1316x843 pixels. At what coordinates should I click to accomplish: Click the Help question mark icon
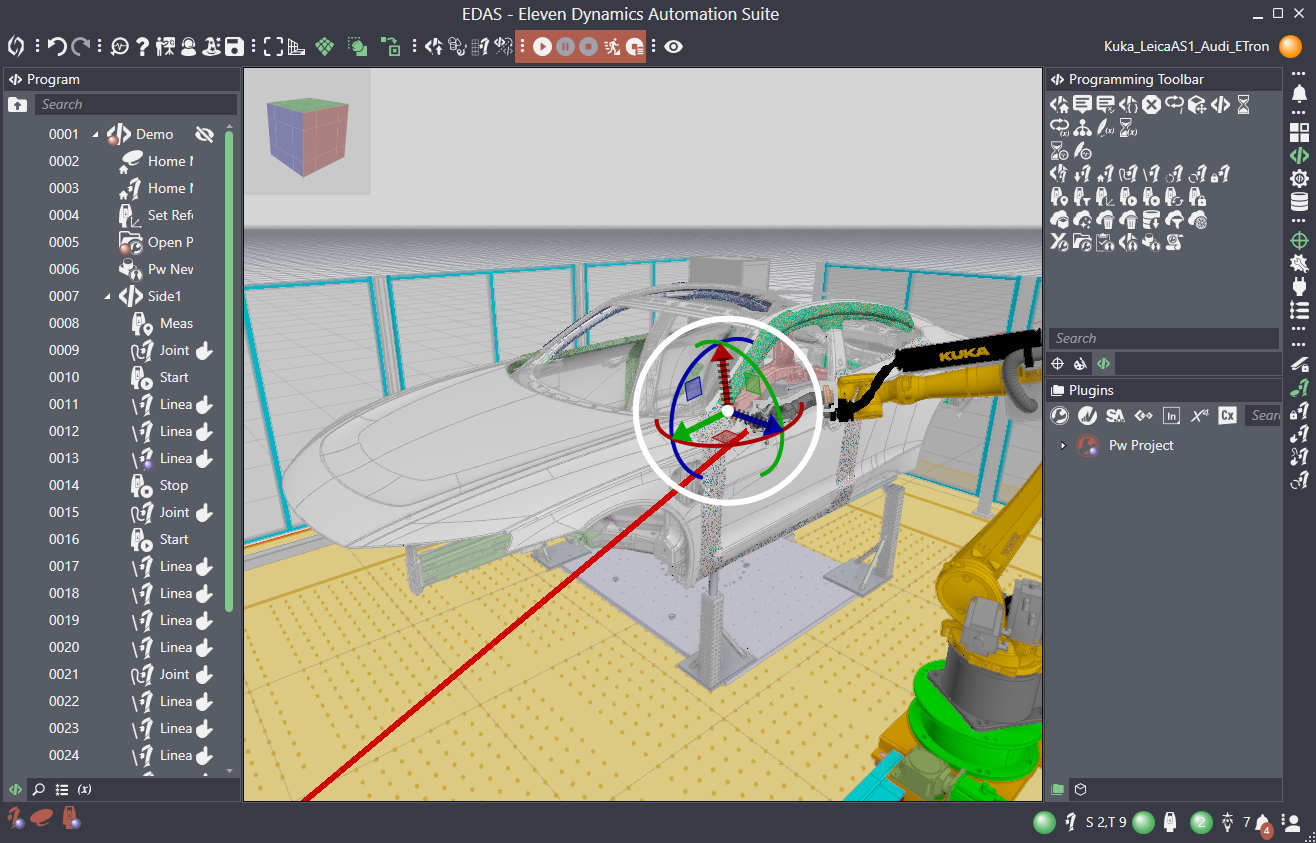pos(143,46)
